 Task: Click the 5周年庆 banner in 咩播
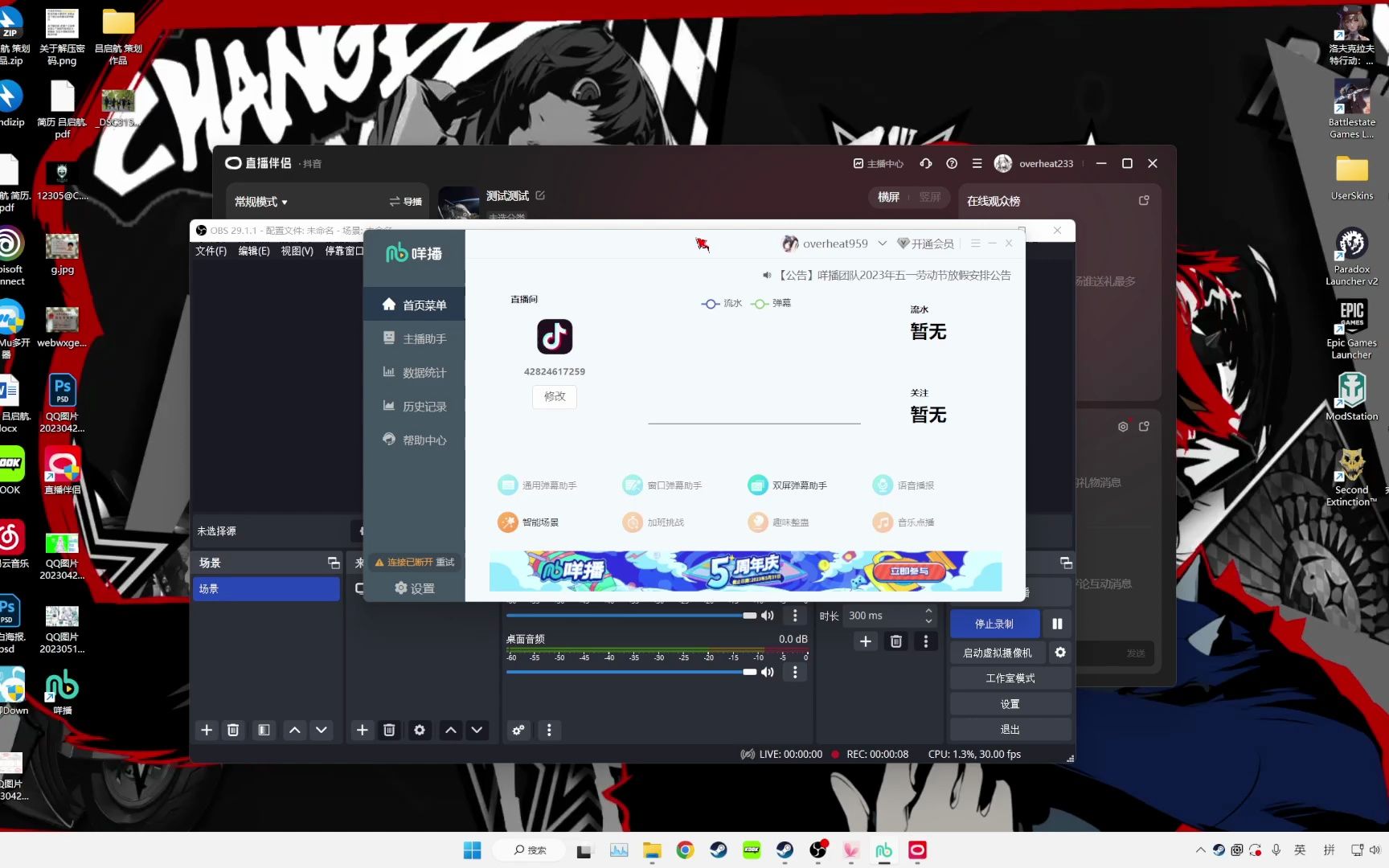pyautogui.click(x=745, y=571)
